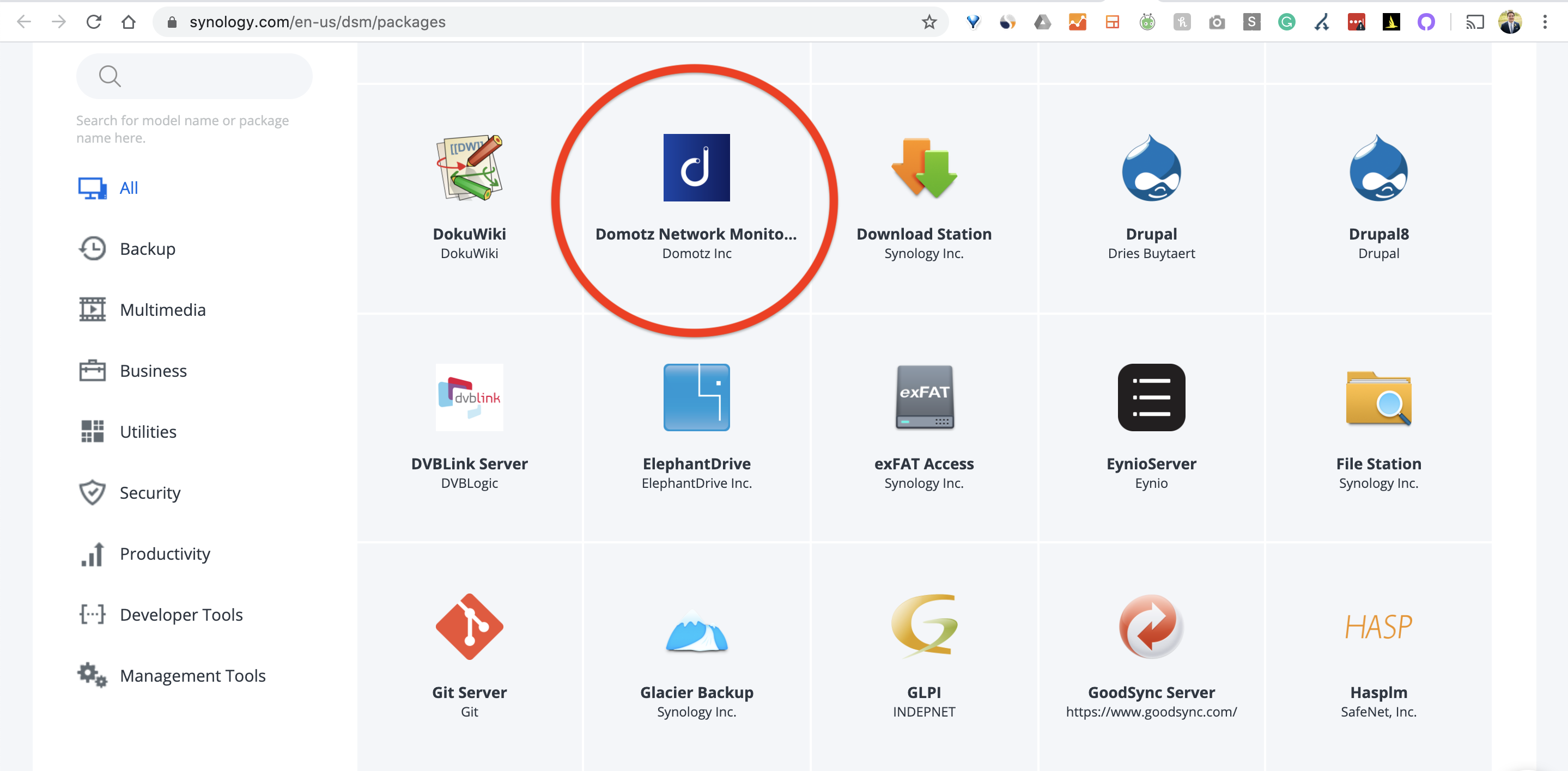The width and height of the screenshot is (1568, 771).
Task: Click 'https://www.goodsync.com/' text
Action: tap(1151, 711)
